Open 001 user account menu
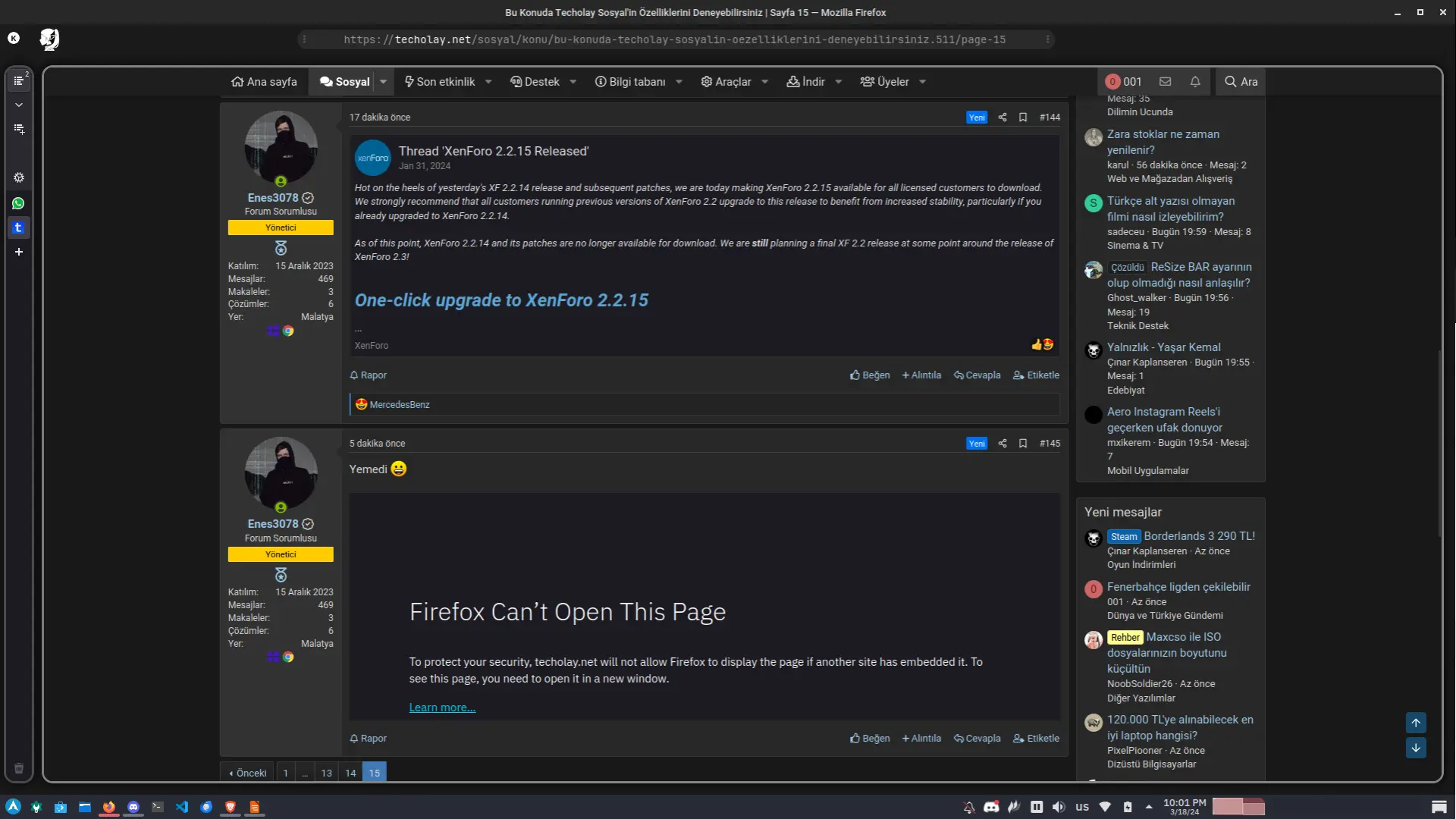Viewport: 1456px width, 819px height. click(x=1124, y=82)
